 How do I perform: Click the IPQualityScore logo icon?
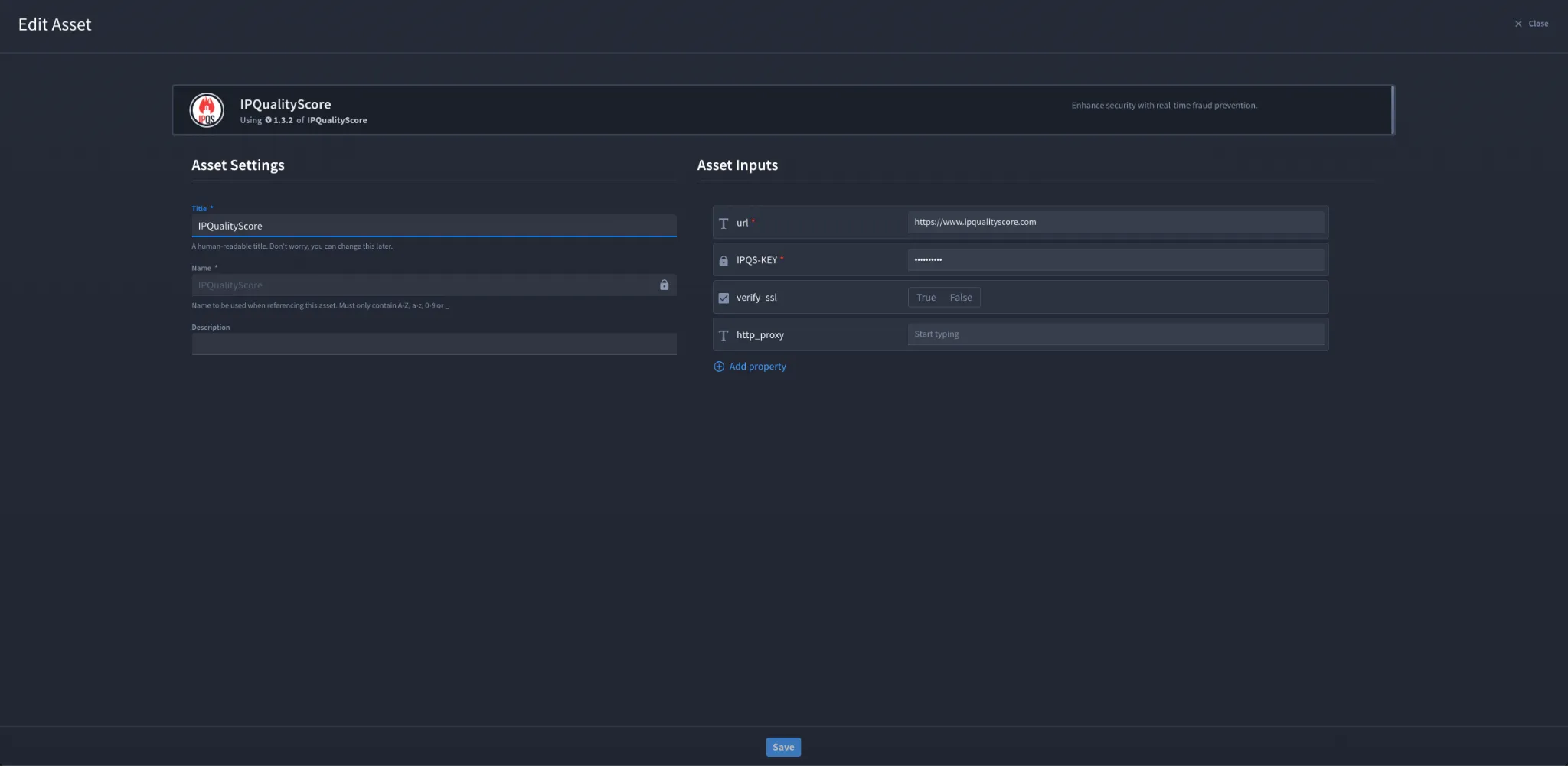tap(207, 110)
